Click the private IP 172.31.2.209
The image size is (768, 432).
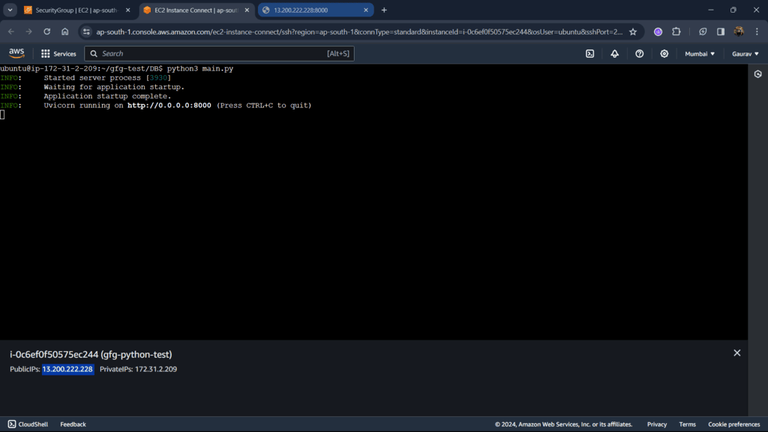(x=156, y=369)
